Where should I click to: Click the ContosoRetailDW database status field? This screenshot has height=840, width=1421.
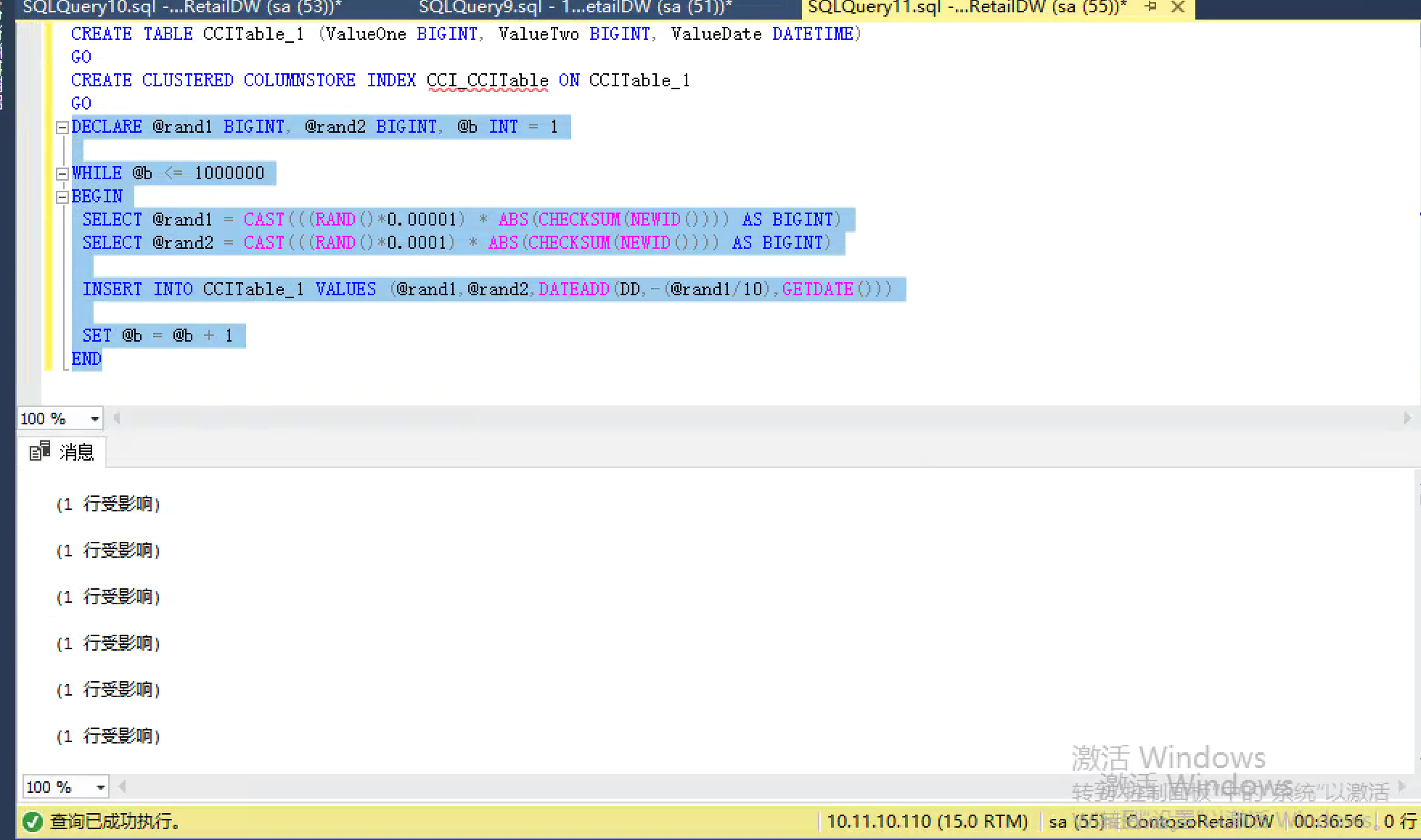coord(1199,821)
